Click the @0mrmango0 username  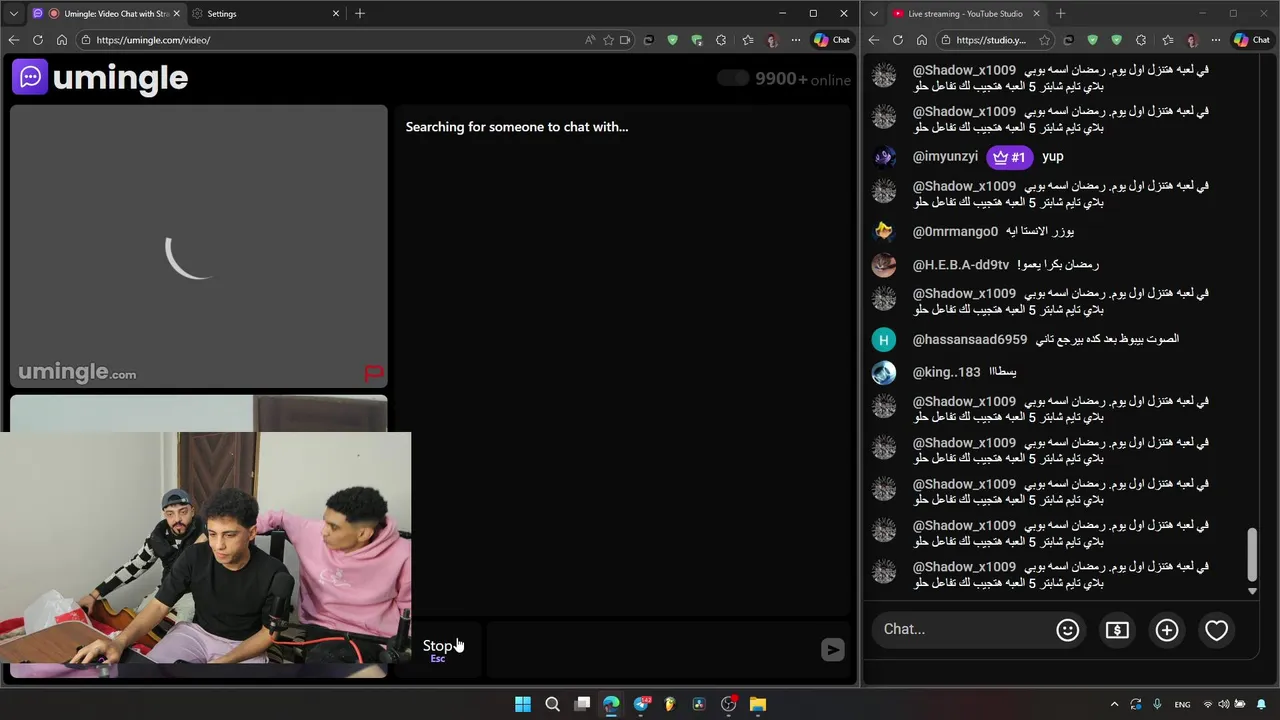[x=955, y=232]
